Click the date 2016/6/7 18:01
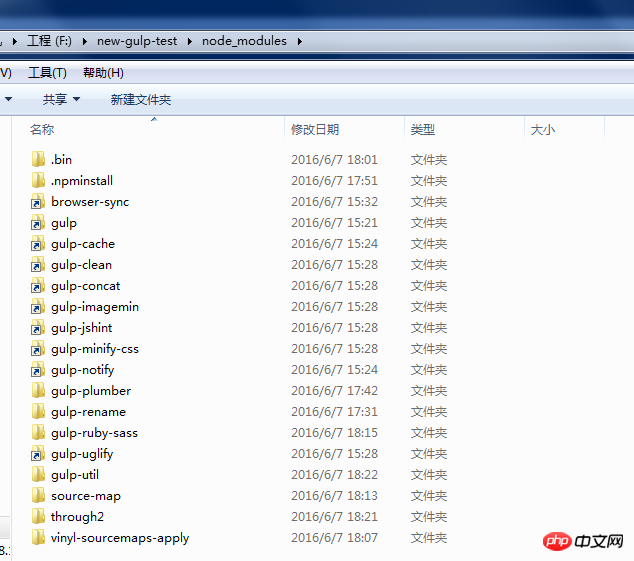Image resolution: width=634 pixels, height=561 pixels. [334, 160]
